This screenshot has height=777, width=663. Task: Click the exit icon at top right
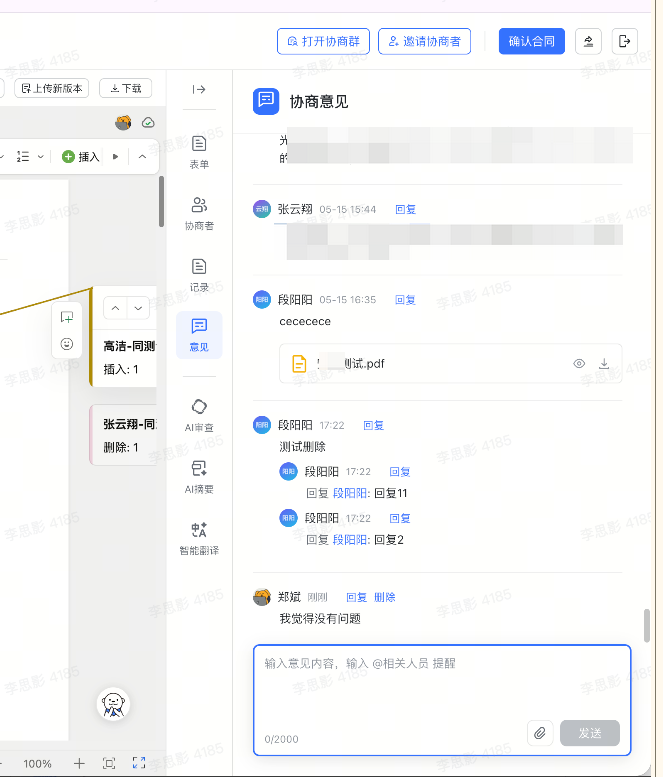(624, 41)
